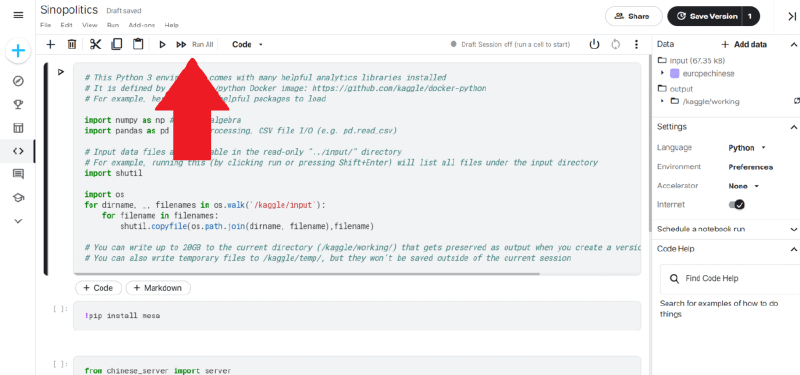
Task: Click the restart session refresh icon
Action: pyautogui.click(x=615, y=44)
